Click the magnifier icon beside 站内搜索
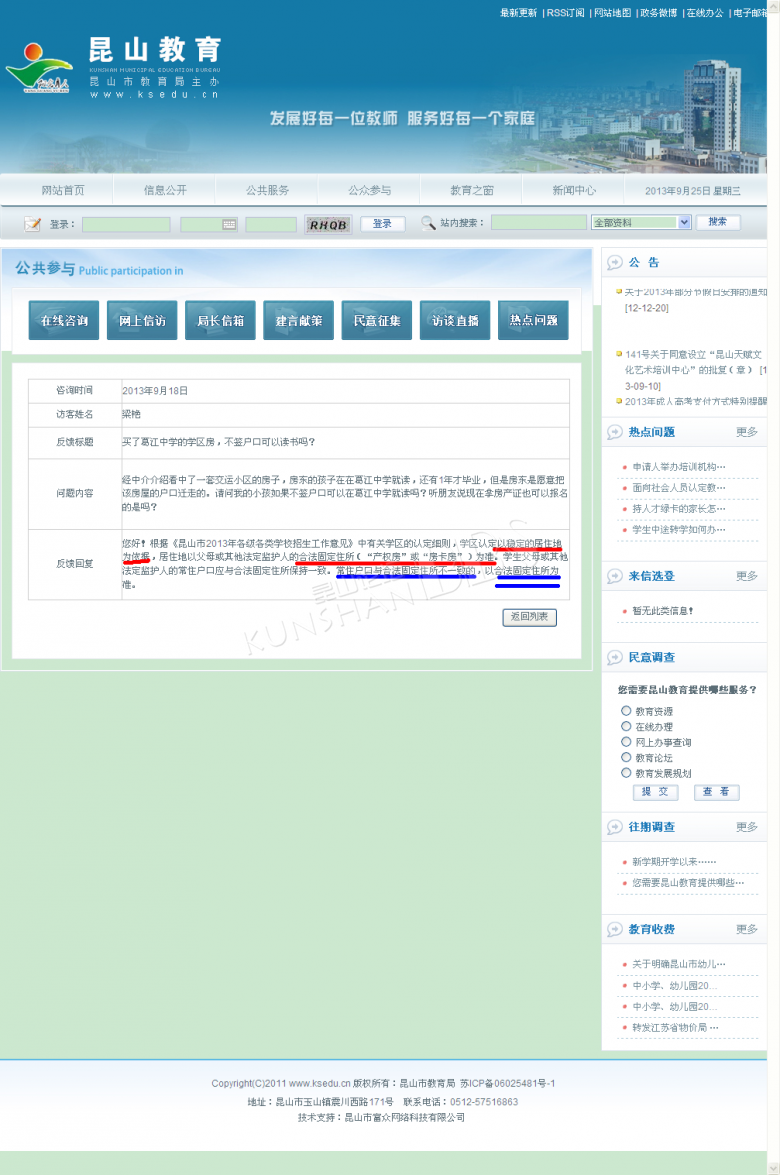Viewport: 780px width, 1175px height. pos(428,223)
